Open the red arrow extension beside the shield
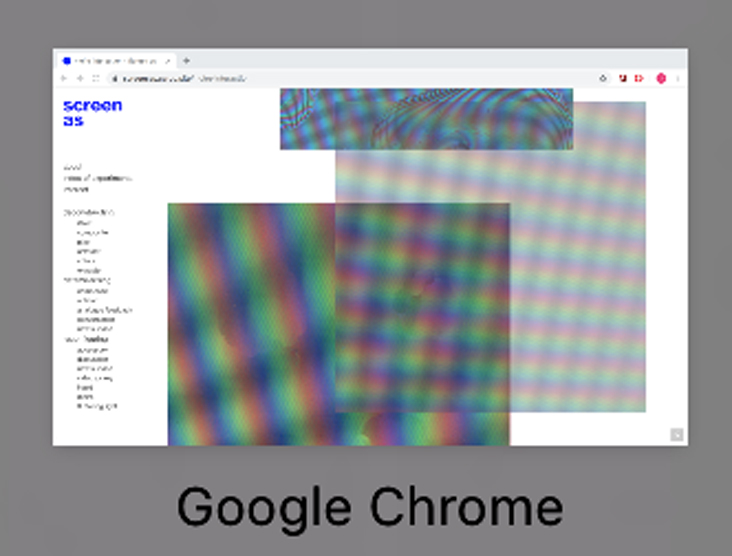Viewport: 732px width, 556px height. [x=639, y=78]
